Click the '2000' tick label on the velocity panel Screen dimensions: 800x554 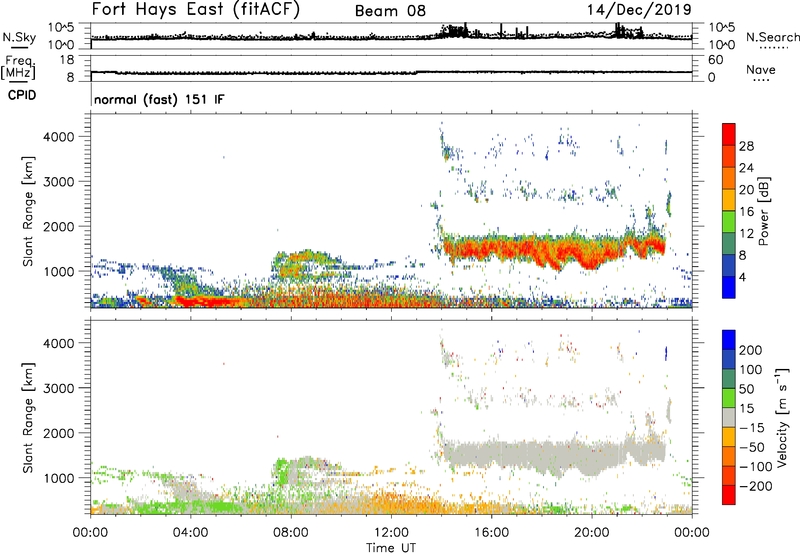[59, 433]
